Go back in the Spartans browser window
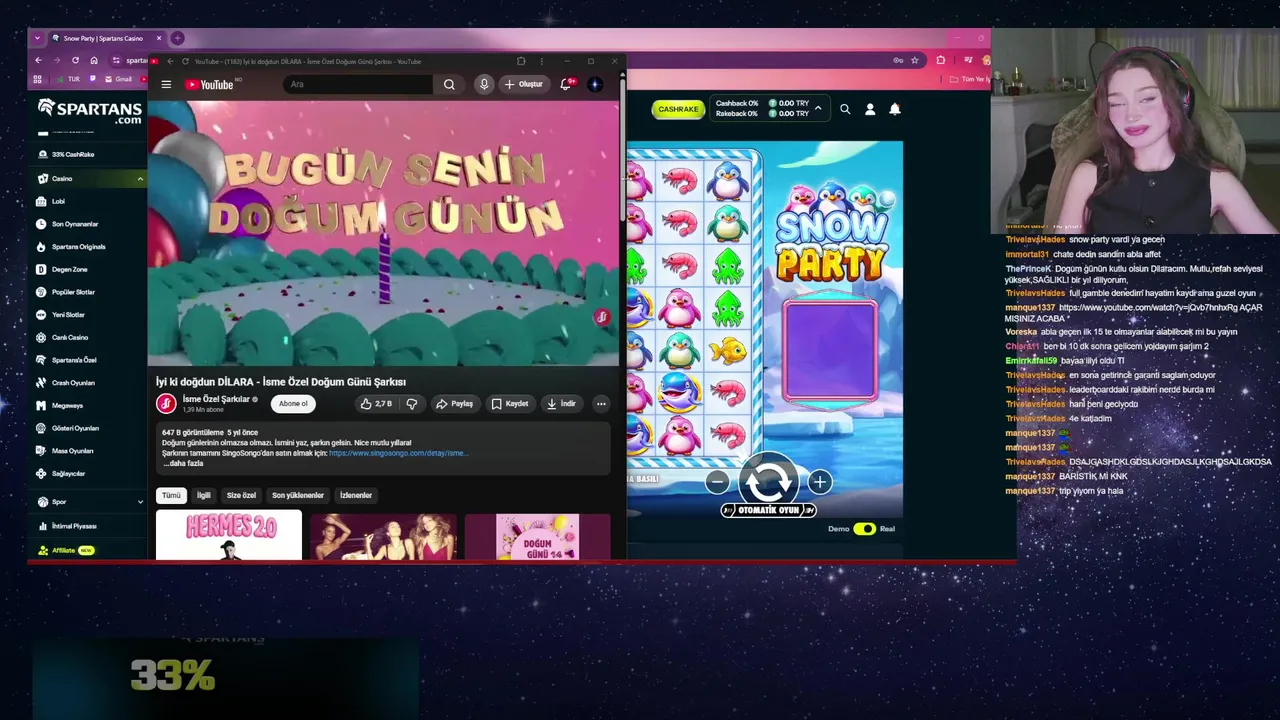Screen dimensions: 1280x720 coord(38,60)
